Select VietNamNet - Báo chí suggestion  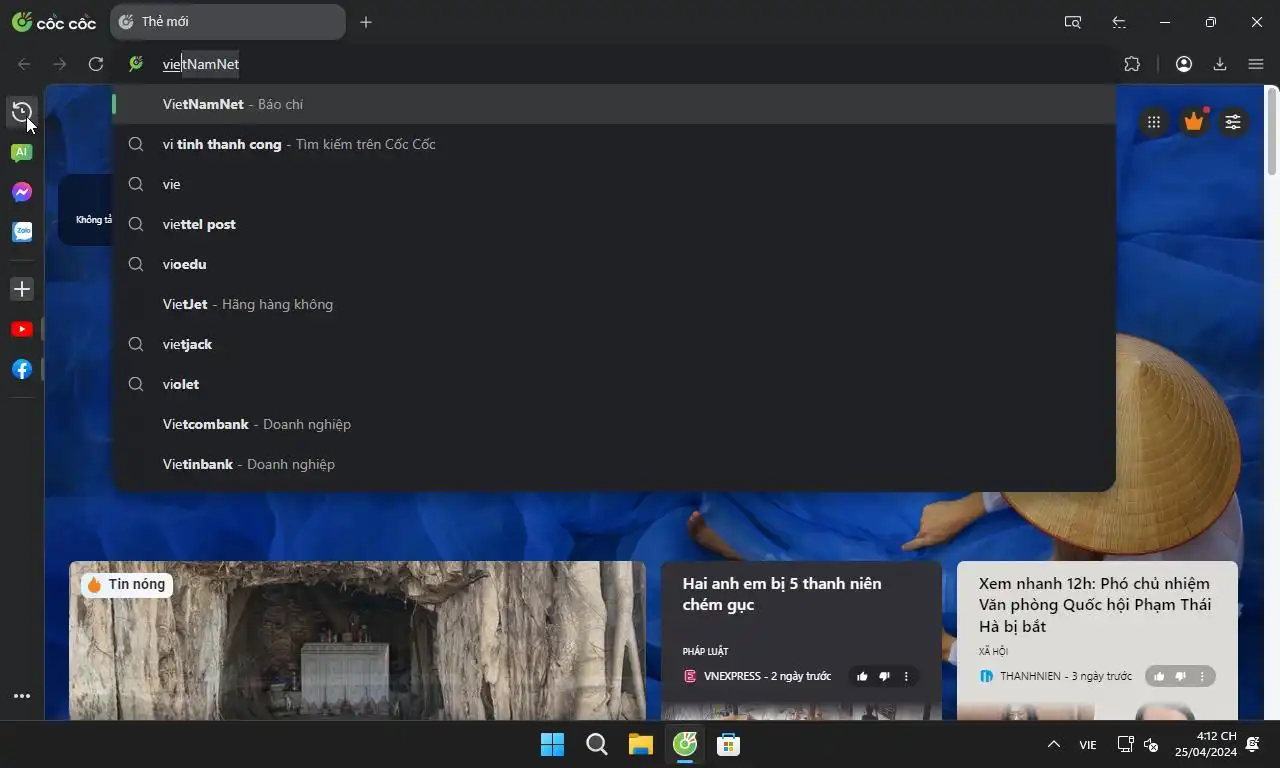(x=614, y=104)
